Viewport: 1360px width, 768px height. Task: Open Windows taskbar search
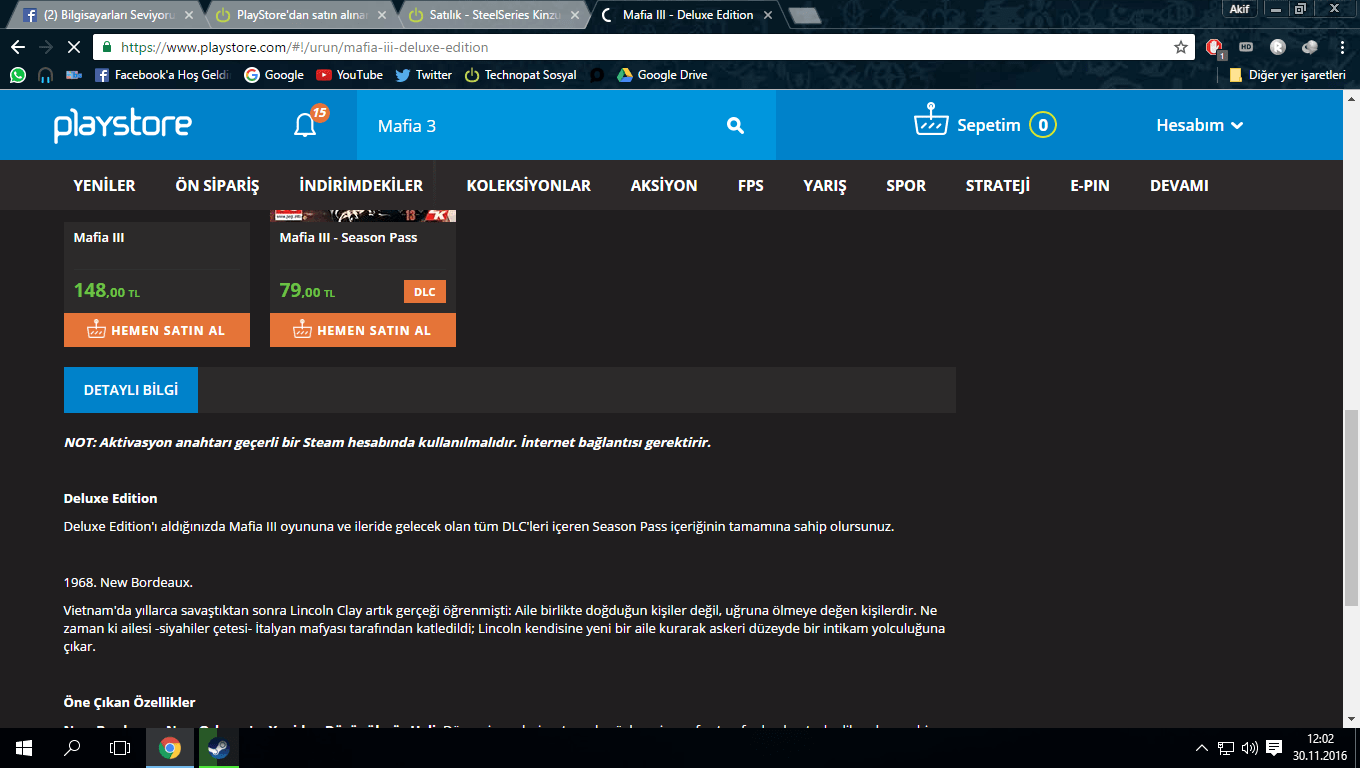(x=72, y=747)
